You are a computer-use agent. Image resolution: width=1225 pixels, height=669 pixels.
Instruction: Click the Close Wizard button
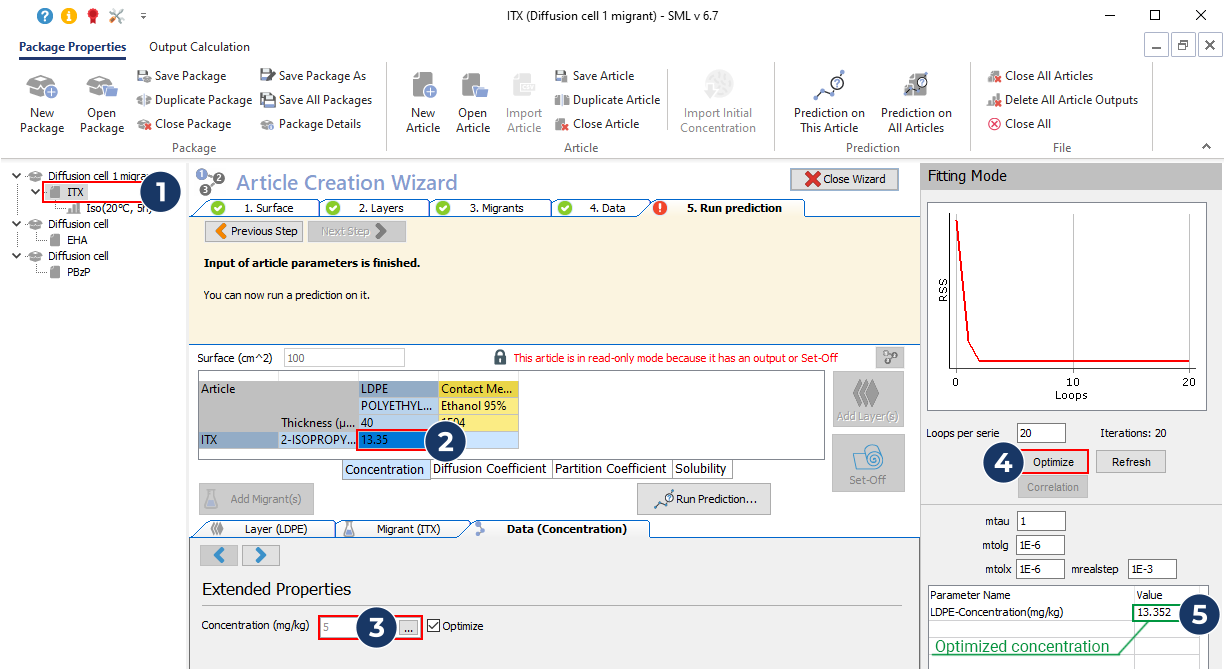tap(843, 179)
